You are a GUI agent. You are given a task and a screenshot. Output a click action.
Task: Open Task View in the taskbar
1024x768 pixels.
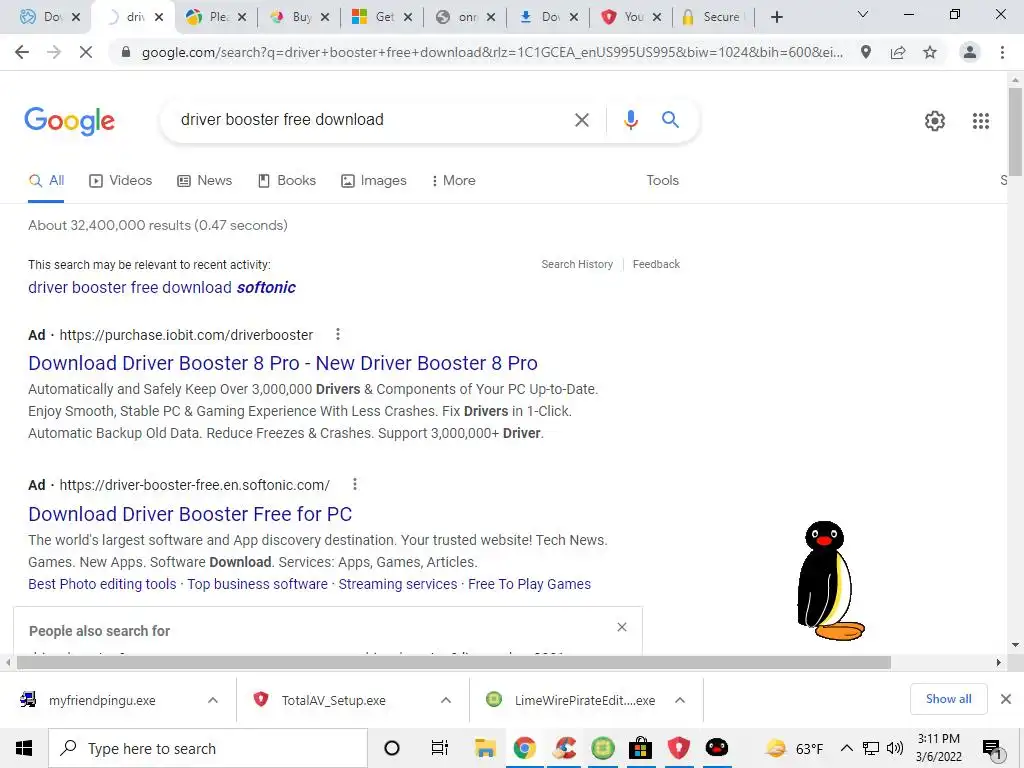click(x=440, y=748)
